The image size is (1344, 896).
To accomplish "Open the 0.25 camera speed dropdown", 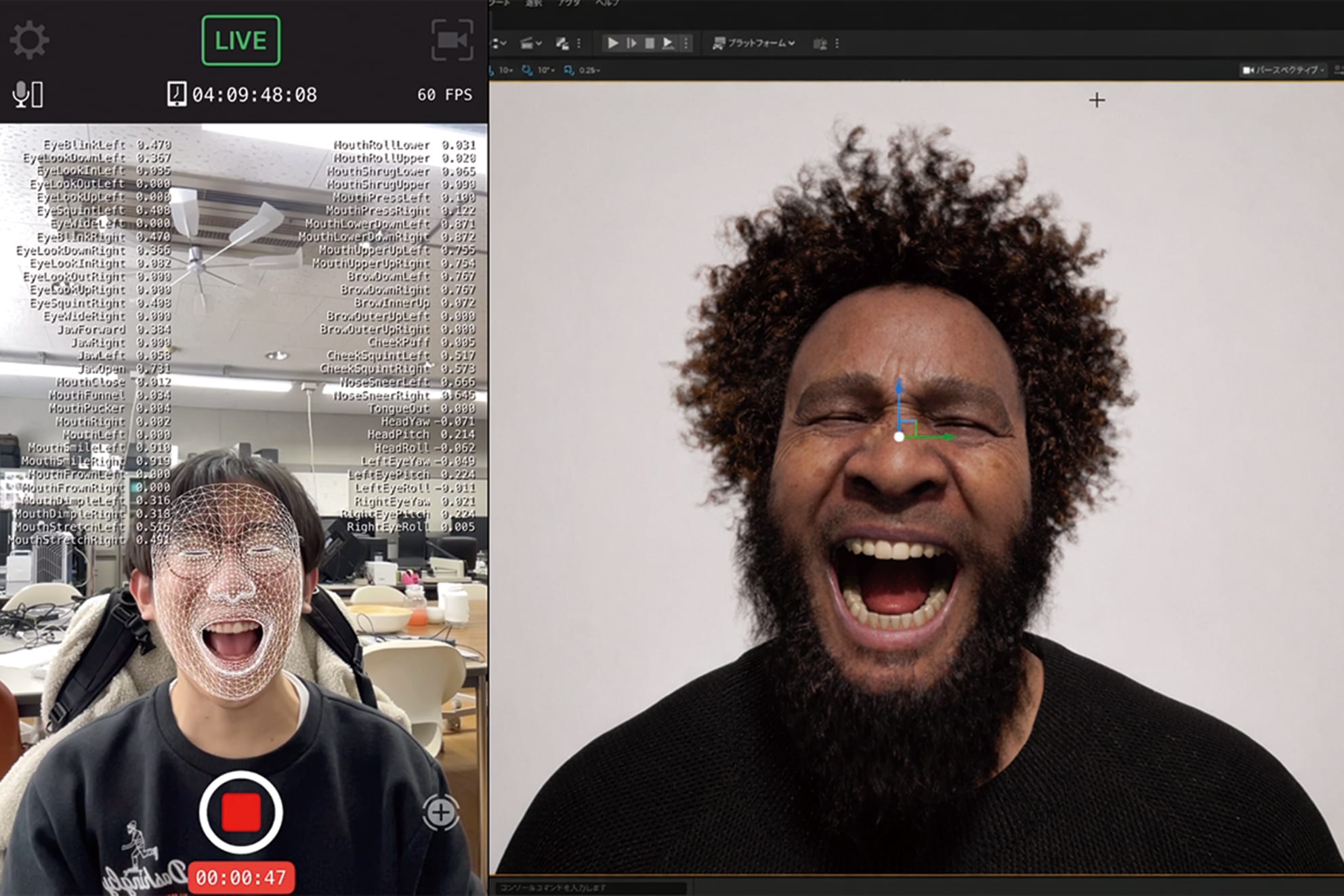I will tap(587, 71).
